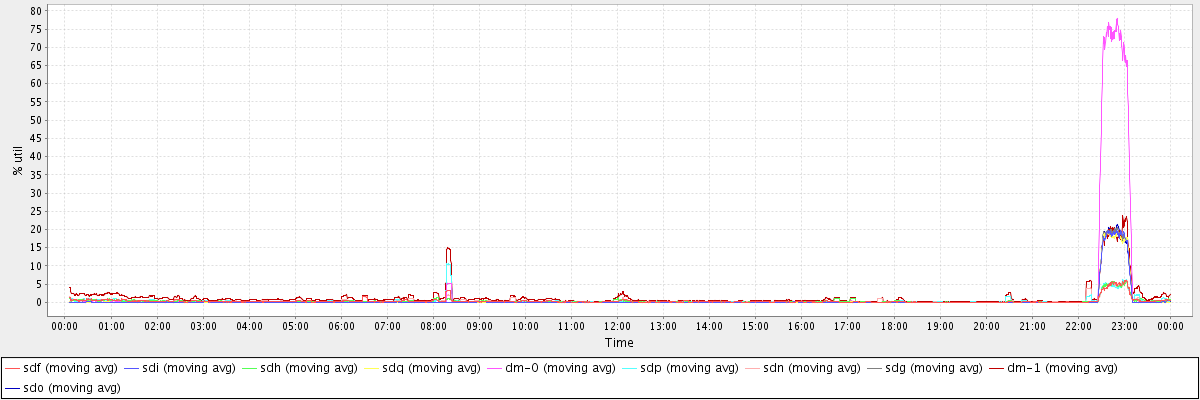Click the top of the magenta dm-0 peak
1200x400 pixels.
pyautogui.click(x=1116, y=19)
